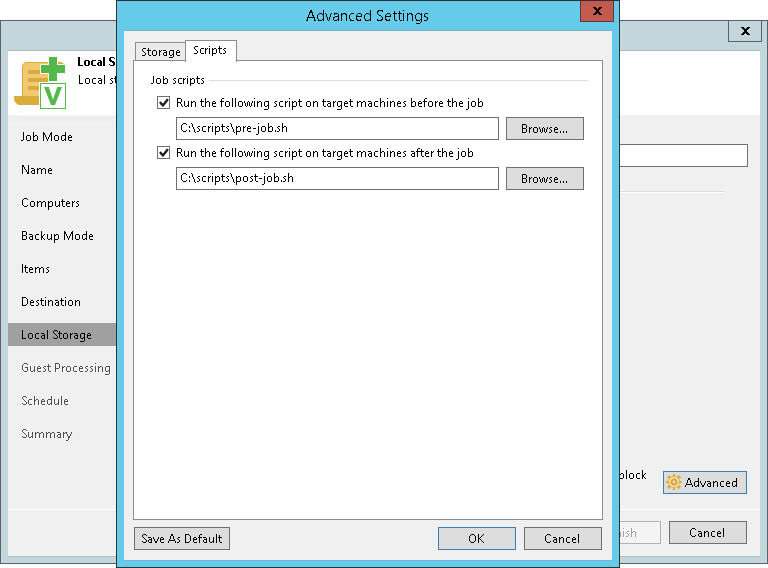Click the post-job.sh script path field
The width and height of the screenshot is (768, 568).
tap(337, 178)
